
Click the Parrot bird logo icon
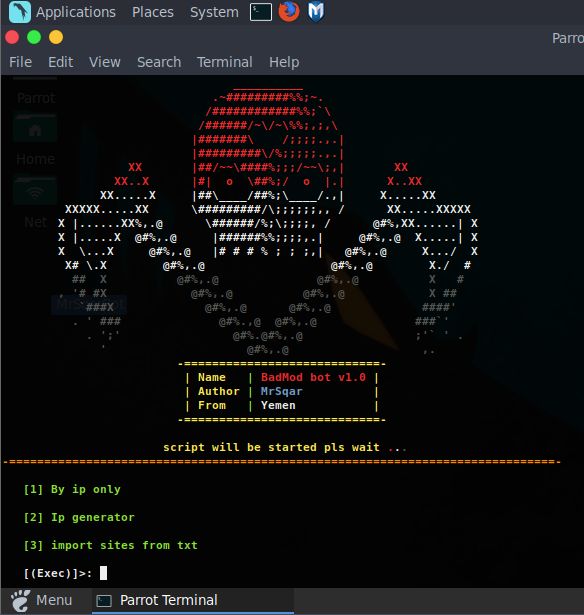click(x=20, y=12)
